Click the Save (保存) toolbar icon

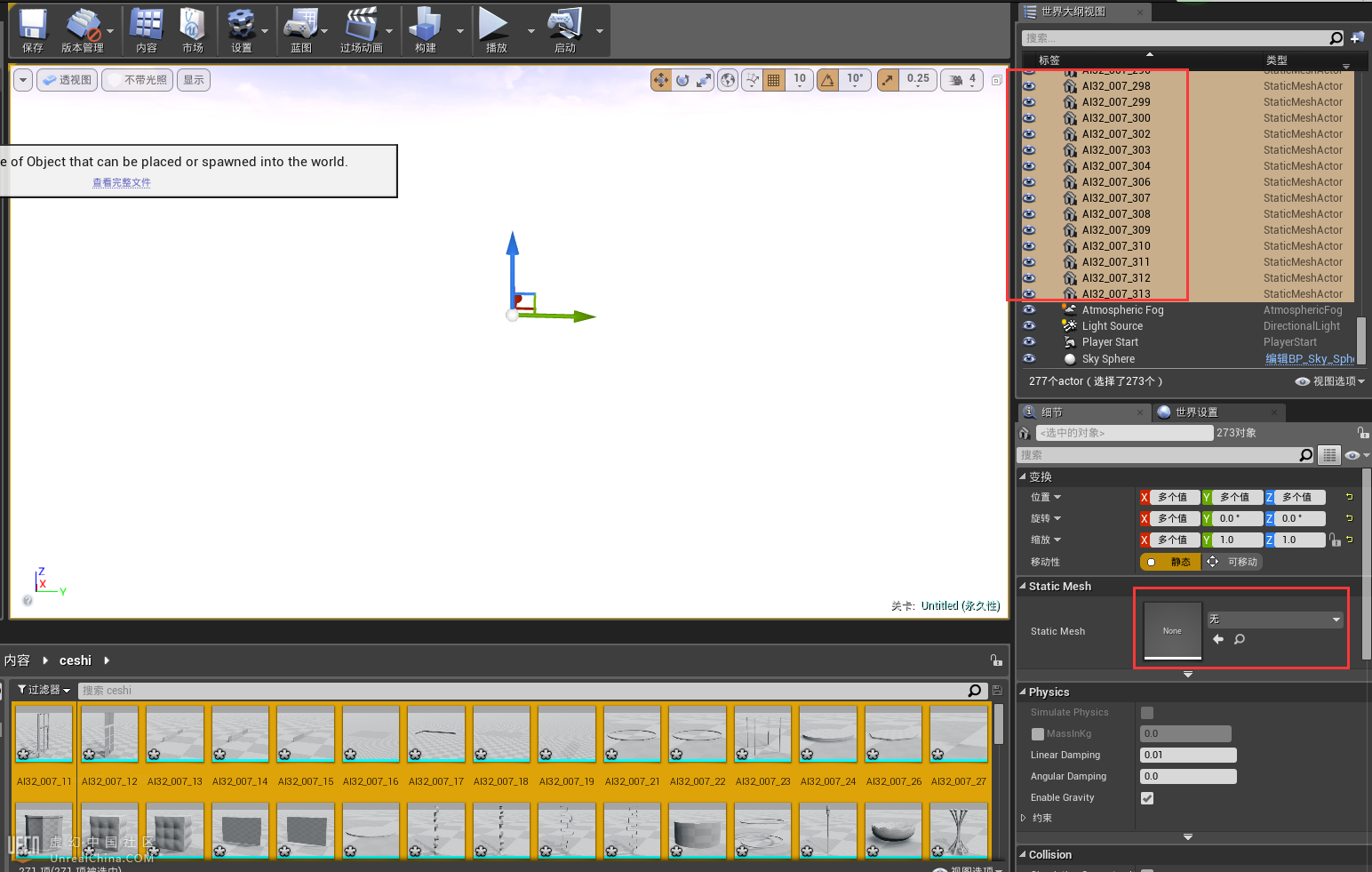pos(33,30)
